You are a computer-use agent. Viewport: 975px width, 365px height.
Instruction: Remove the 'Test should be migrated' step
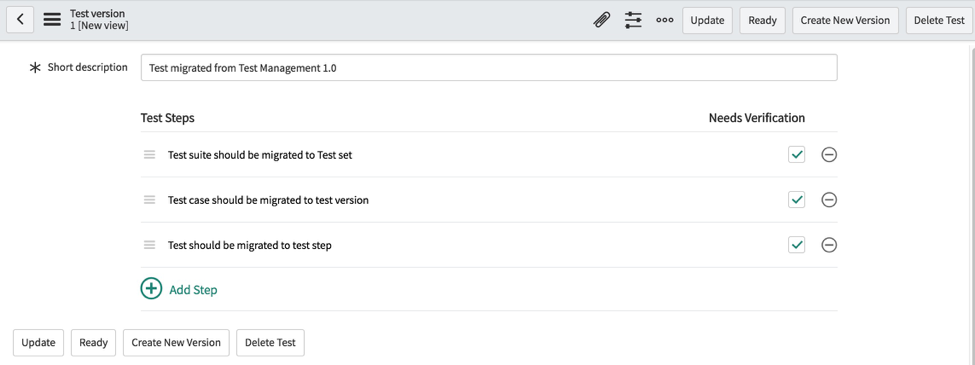[829, 245]
